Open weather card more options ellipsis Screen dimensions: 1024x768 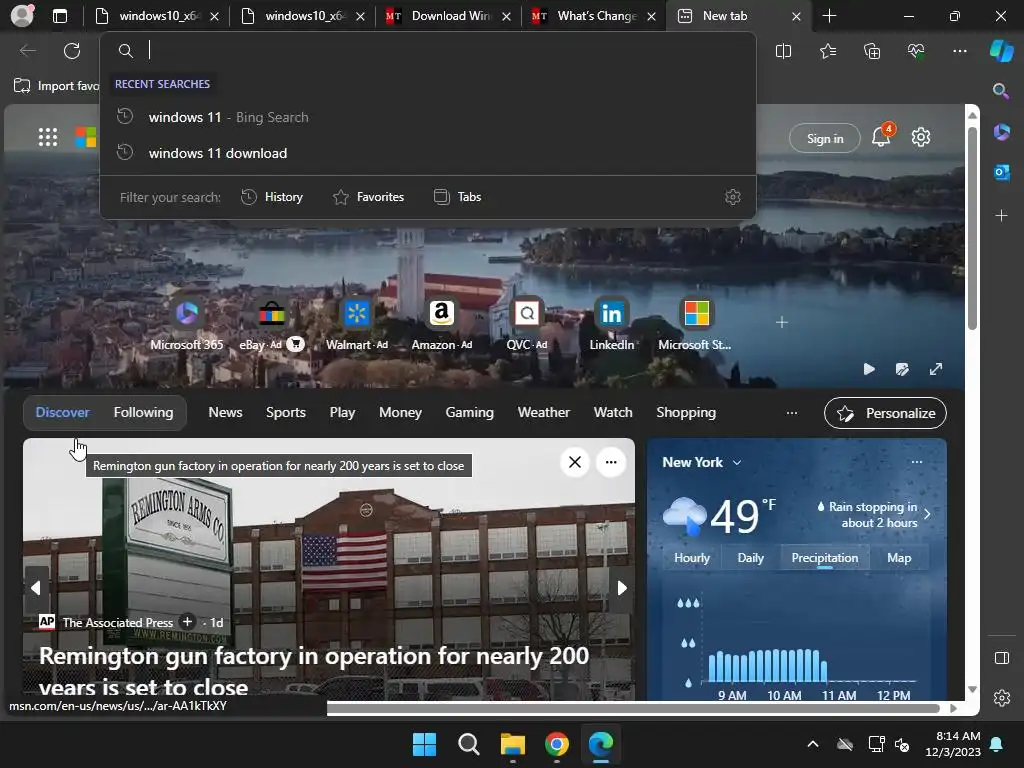coord(917,462)
